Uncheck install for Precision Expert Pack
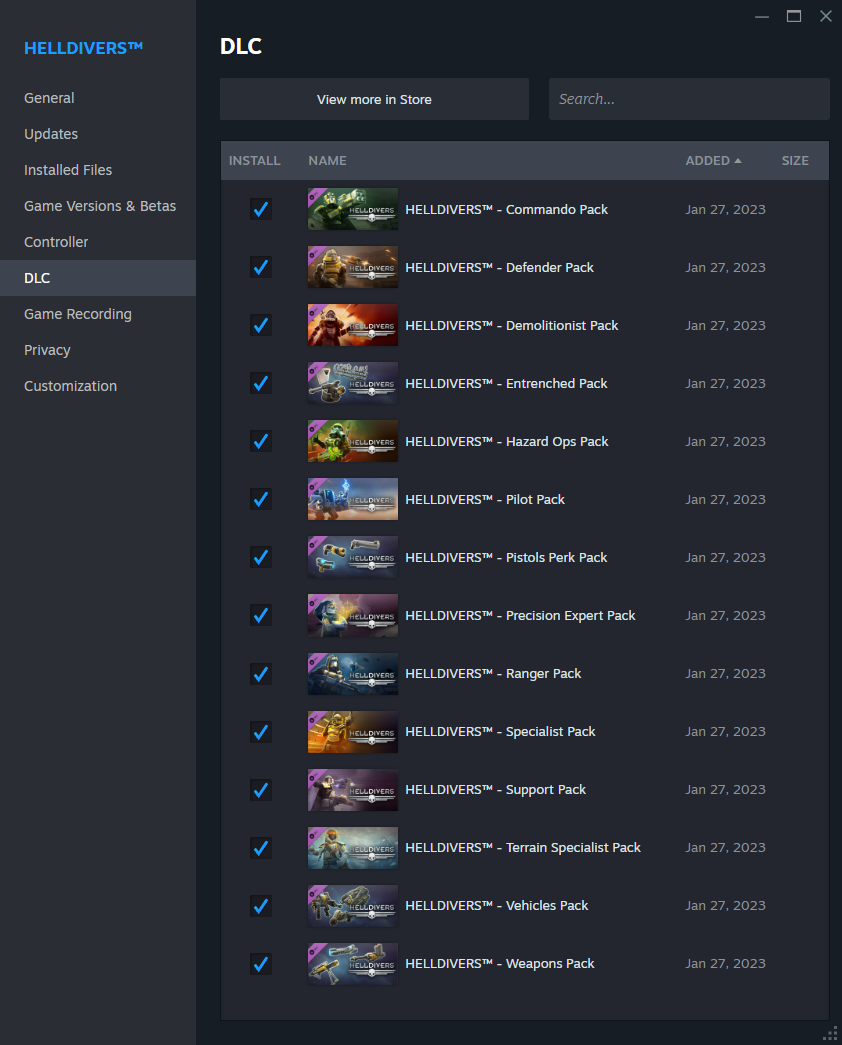 [261, 615]
